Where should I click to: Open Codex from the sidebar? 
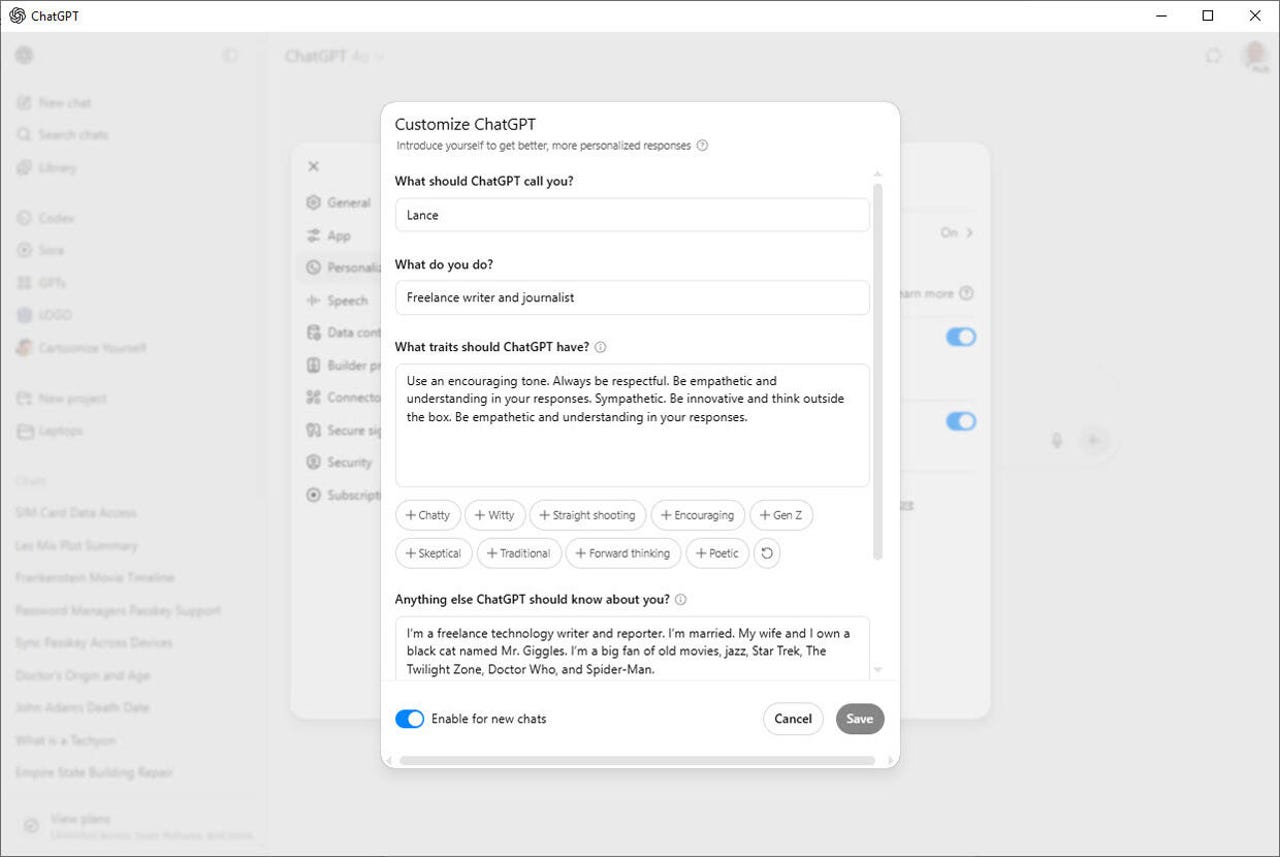(46, 218)
